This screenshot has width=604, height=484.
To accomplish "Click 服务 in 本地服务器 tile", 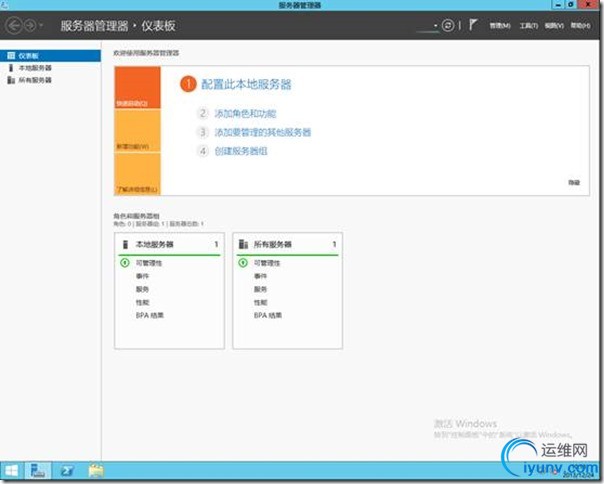I will [142, 289].
